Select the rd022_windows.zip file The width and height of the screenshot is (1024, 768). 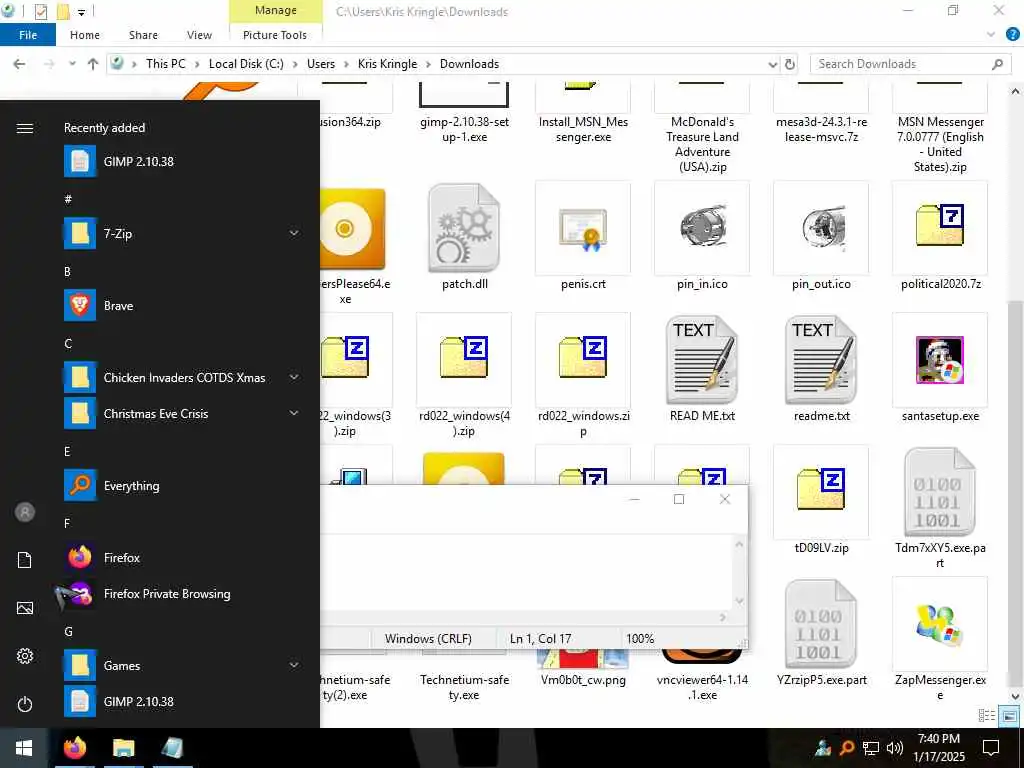(583, 376)
